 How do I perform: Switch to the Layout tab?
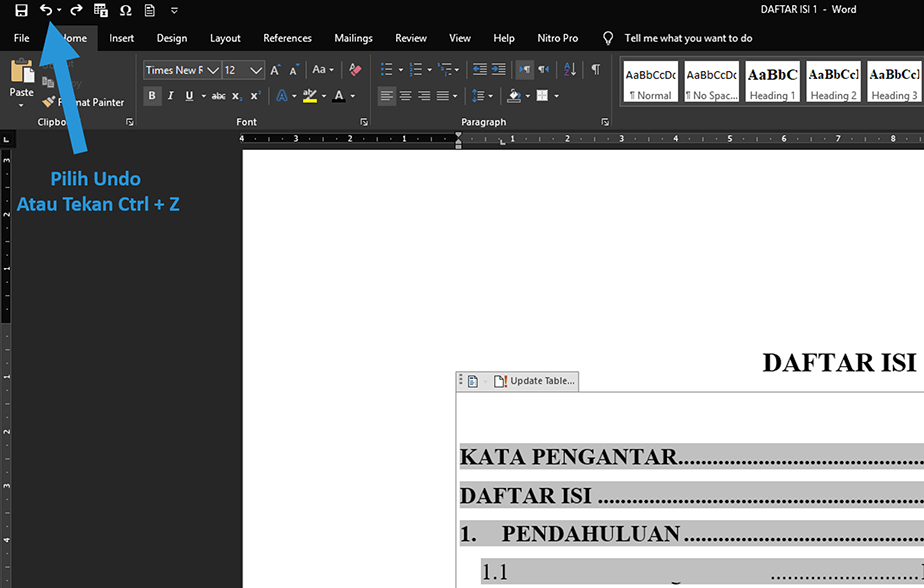tap(225, 38)
